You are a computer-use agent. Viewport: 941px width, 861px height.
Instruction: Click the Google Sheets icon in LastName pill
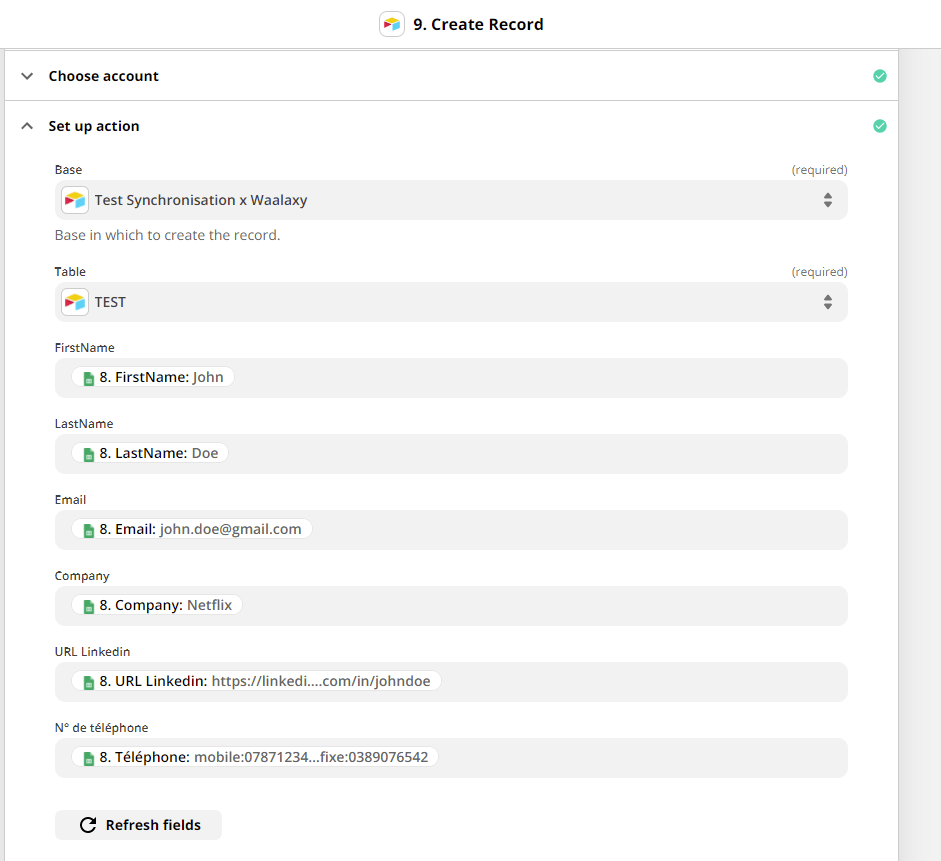(x=89, y=454)
